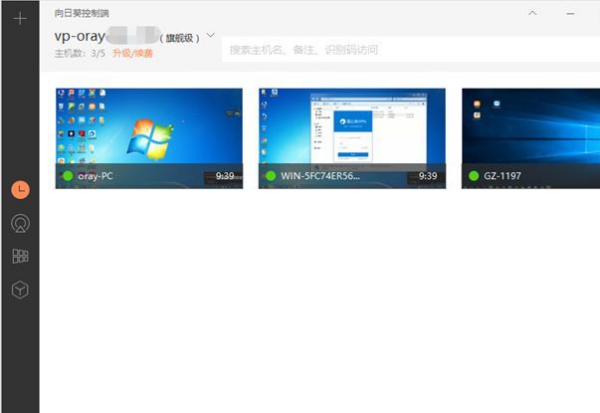This screenshot has height=413, width=600.
Task: Click the up-chevron button in title bar
Action: pos(532,13)
